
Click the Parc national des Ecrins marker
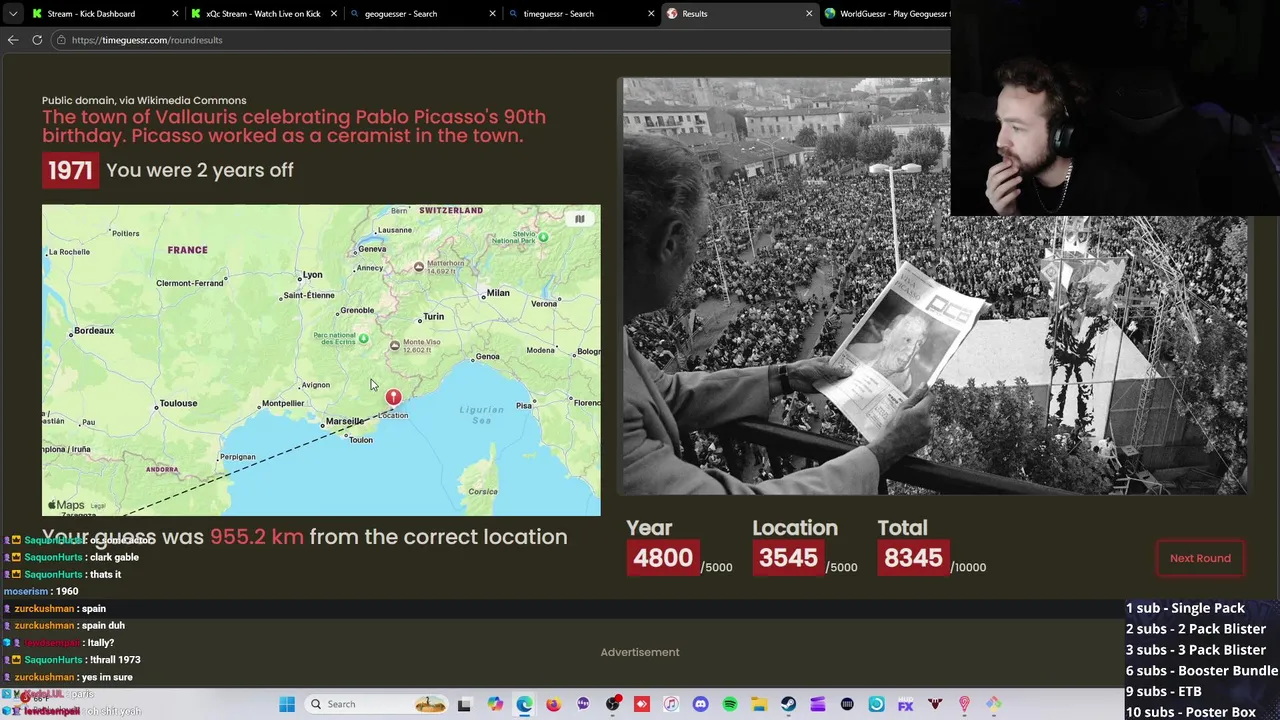(x=363, y=340)
